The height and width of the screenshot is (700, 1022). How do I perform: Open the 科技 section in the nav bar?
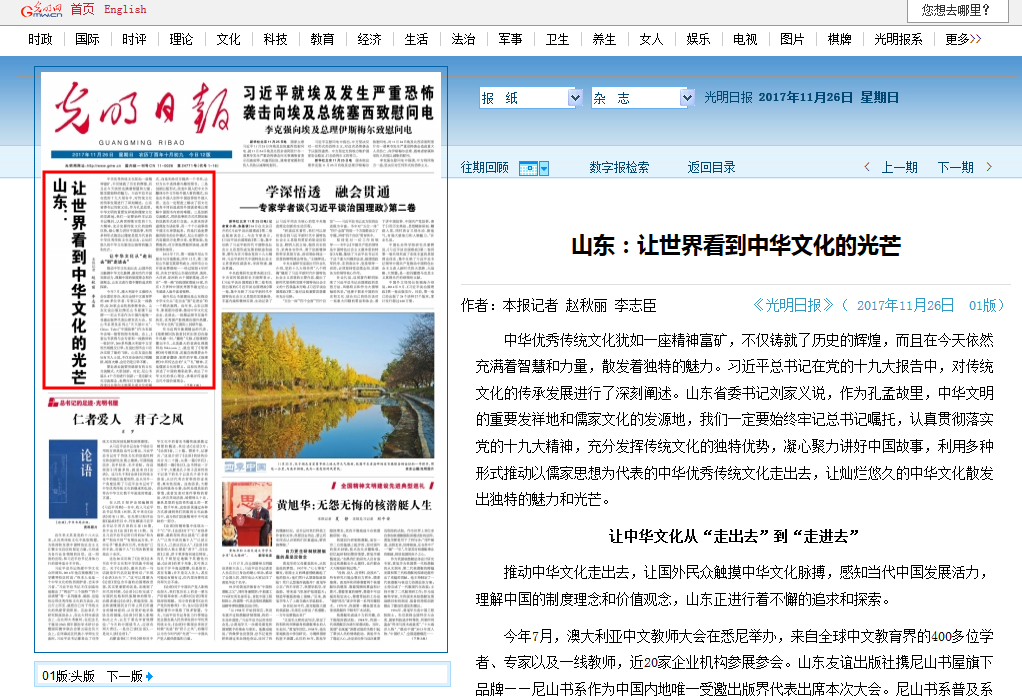pyautogui.click(x=276, y=39)
